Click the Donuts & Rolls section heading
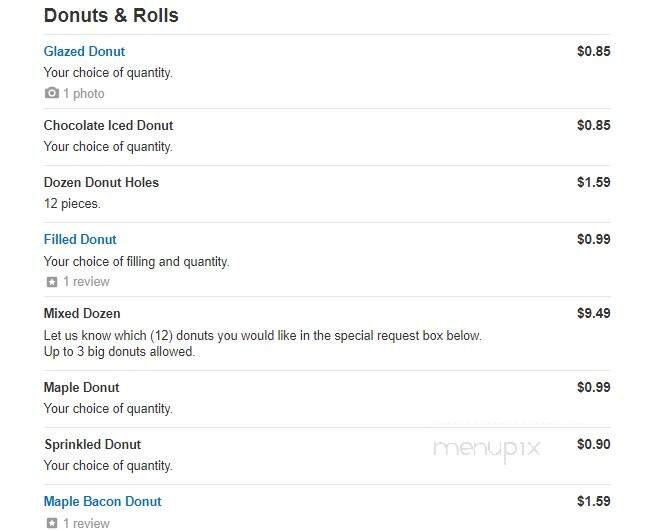Viewport: 666px width, 531px height. coord(111,16)
